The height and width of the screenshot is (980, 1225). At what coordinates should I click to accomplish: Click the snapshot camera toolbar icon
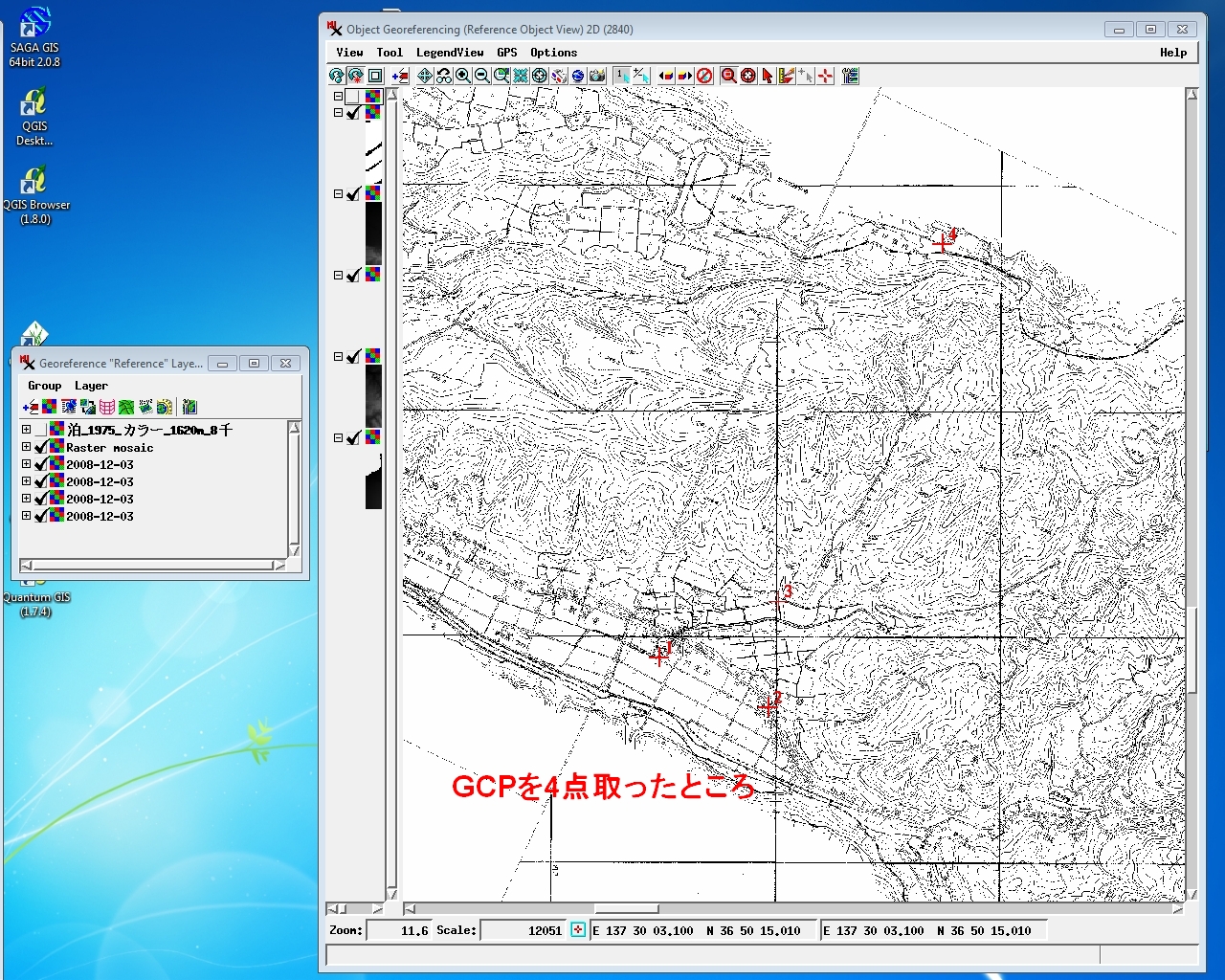[597, 76]
